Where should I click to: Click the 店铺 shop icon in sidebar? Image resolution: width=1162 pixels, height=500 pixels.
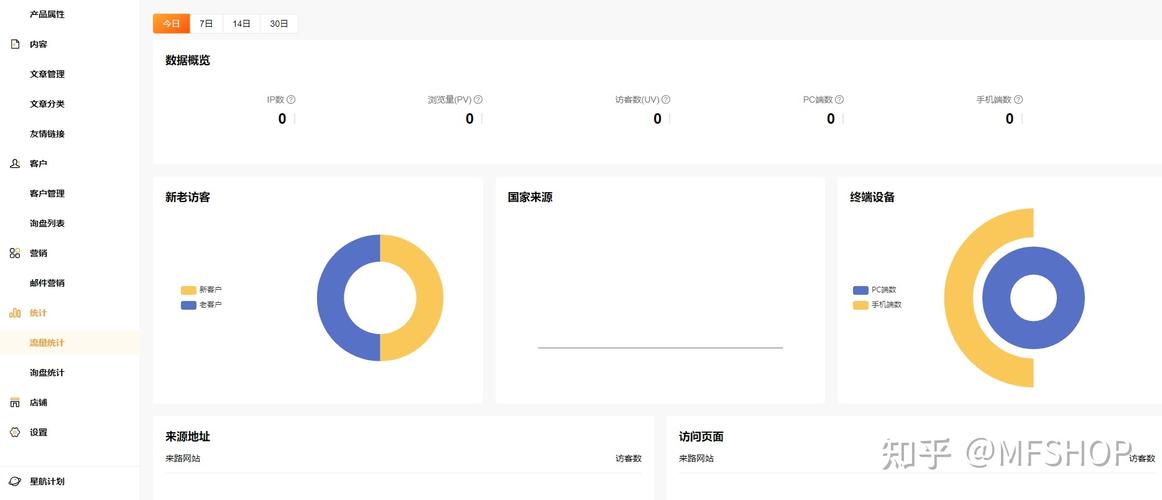coord(15,403)
